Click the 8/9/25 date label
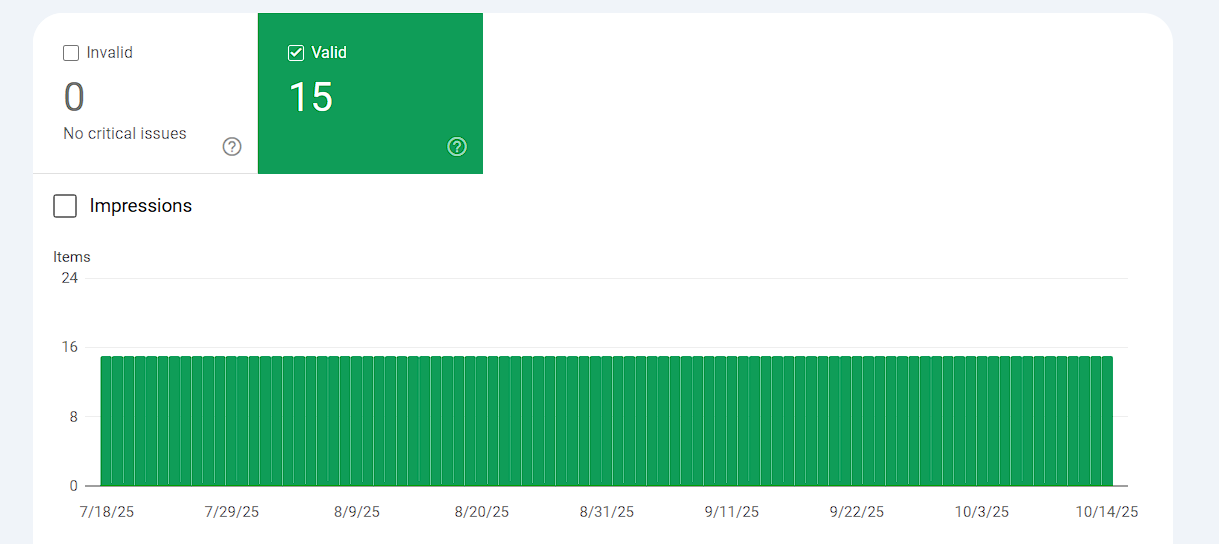Screen dimensions: 1219x544 [357, 512]
